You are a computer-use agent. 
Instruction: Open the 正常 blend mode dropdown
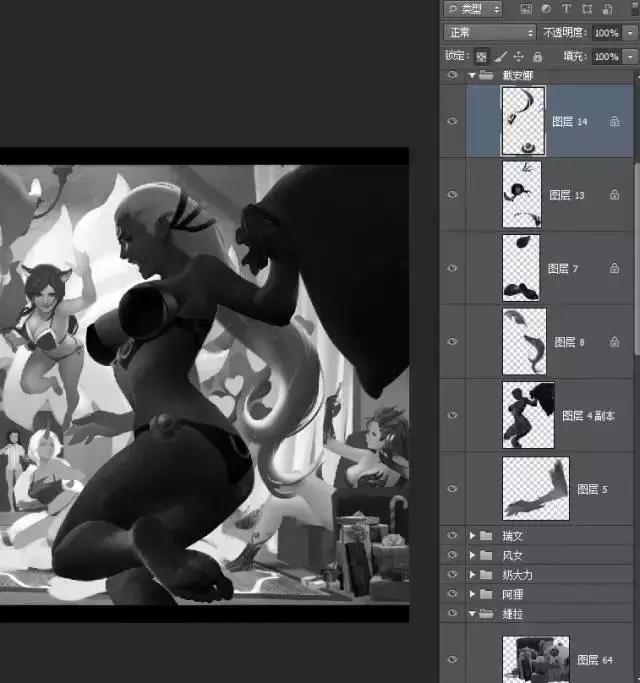(490, 33)
